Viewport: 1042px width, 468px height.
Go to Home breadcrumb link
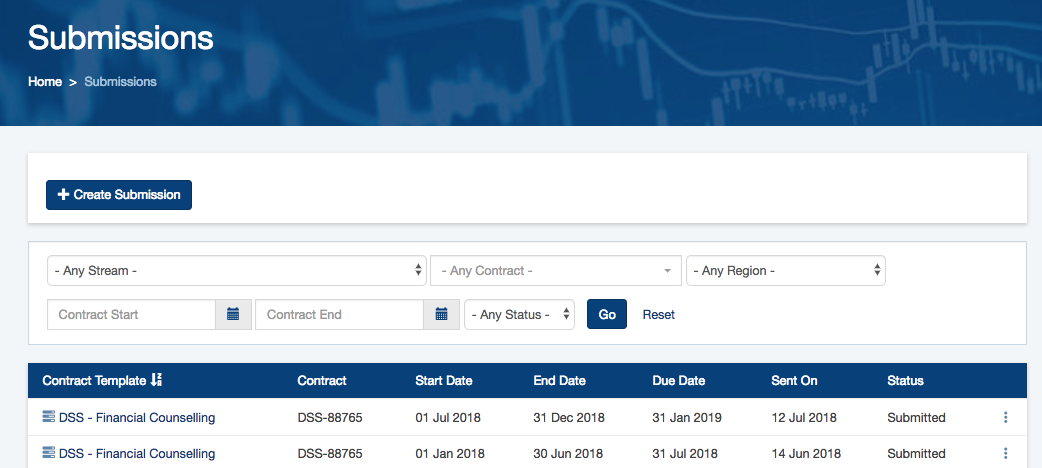(45, 82)
